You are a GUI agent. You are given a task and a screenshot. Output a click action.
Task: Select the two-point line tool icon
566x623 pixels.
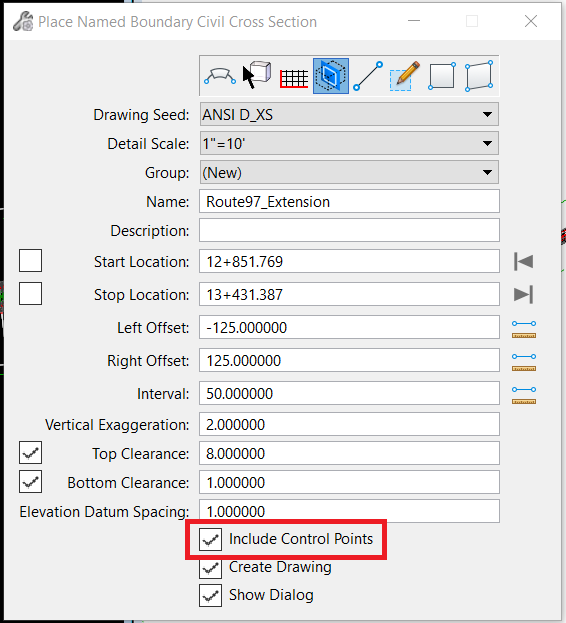pos(368,76)
